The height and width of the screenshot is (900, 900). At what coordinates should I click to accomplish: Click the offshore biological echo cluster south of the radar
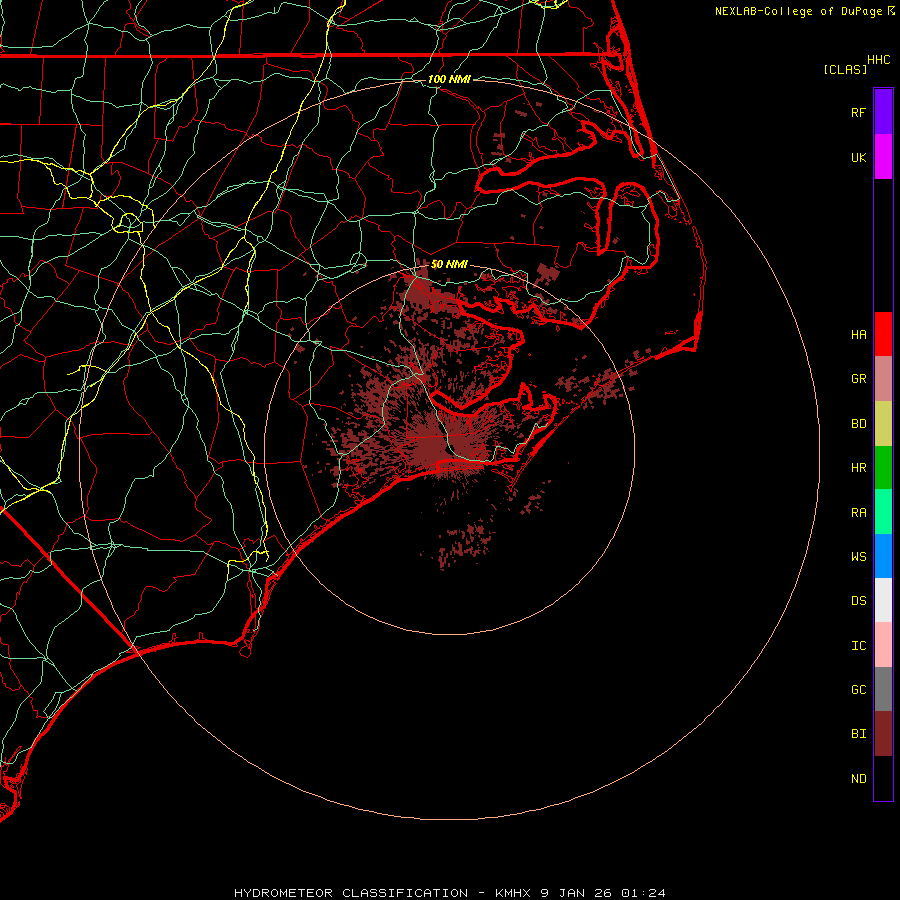click(464, 544)
